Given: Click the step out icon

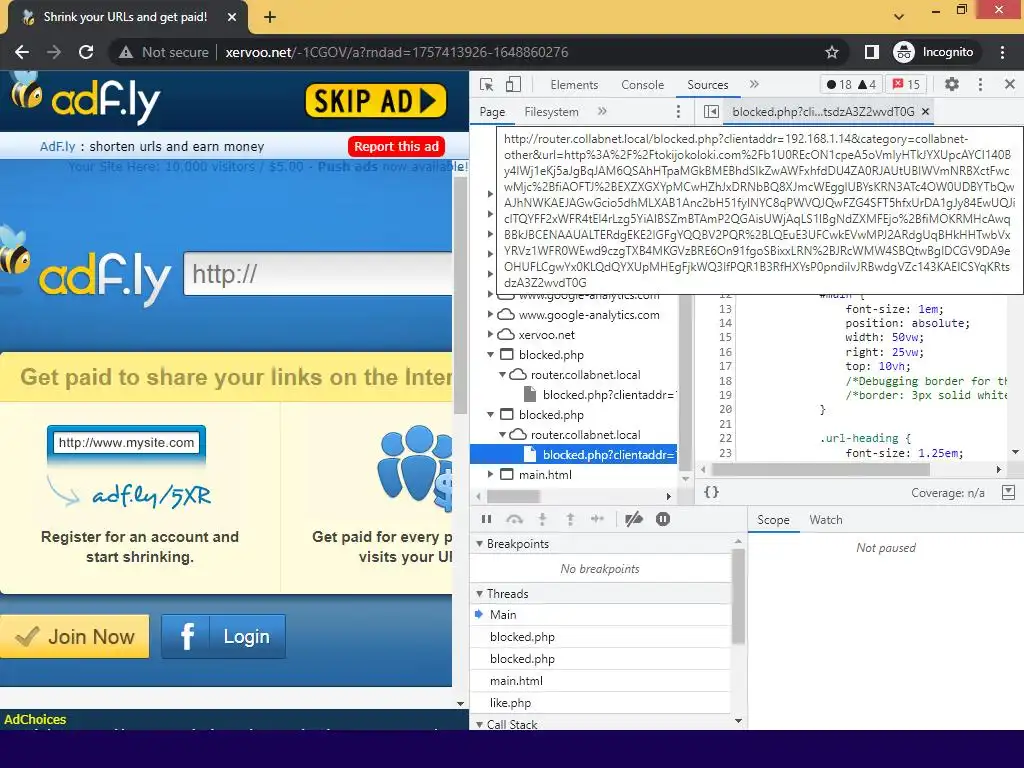Looking at the screenshot, I should click(x=570, y=519).
